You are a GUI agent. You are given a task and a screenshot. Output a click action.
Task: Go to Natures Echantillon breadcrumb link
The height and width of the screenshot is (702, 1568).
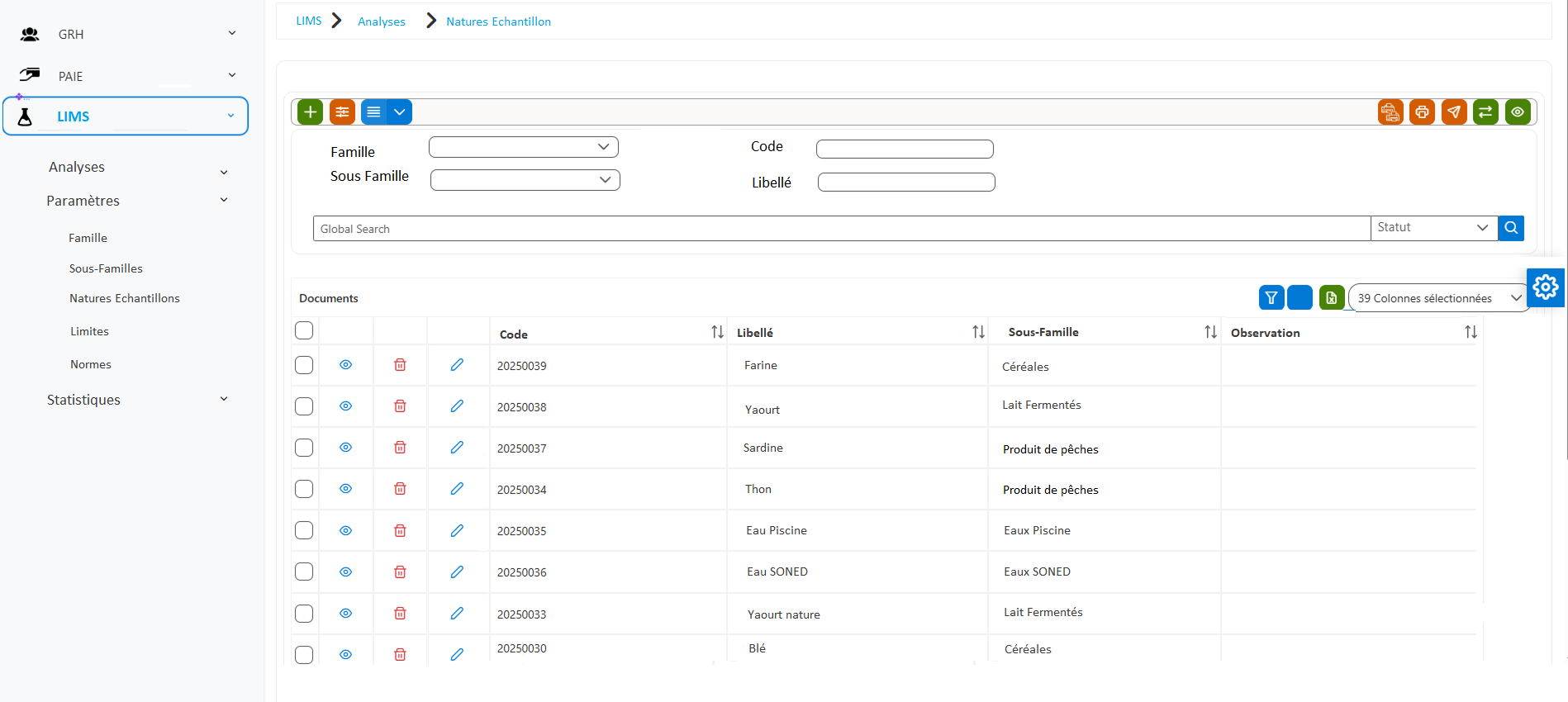point(498,21)
